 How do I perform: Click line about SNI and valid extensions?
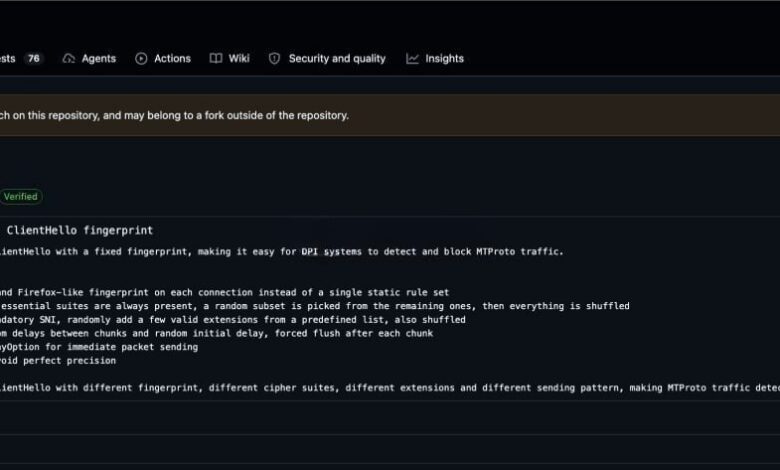(x=233, y=319)
